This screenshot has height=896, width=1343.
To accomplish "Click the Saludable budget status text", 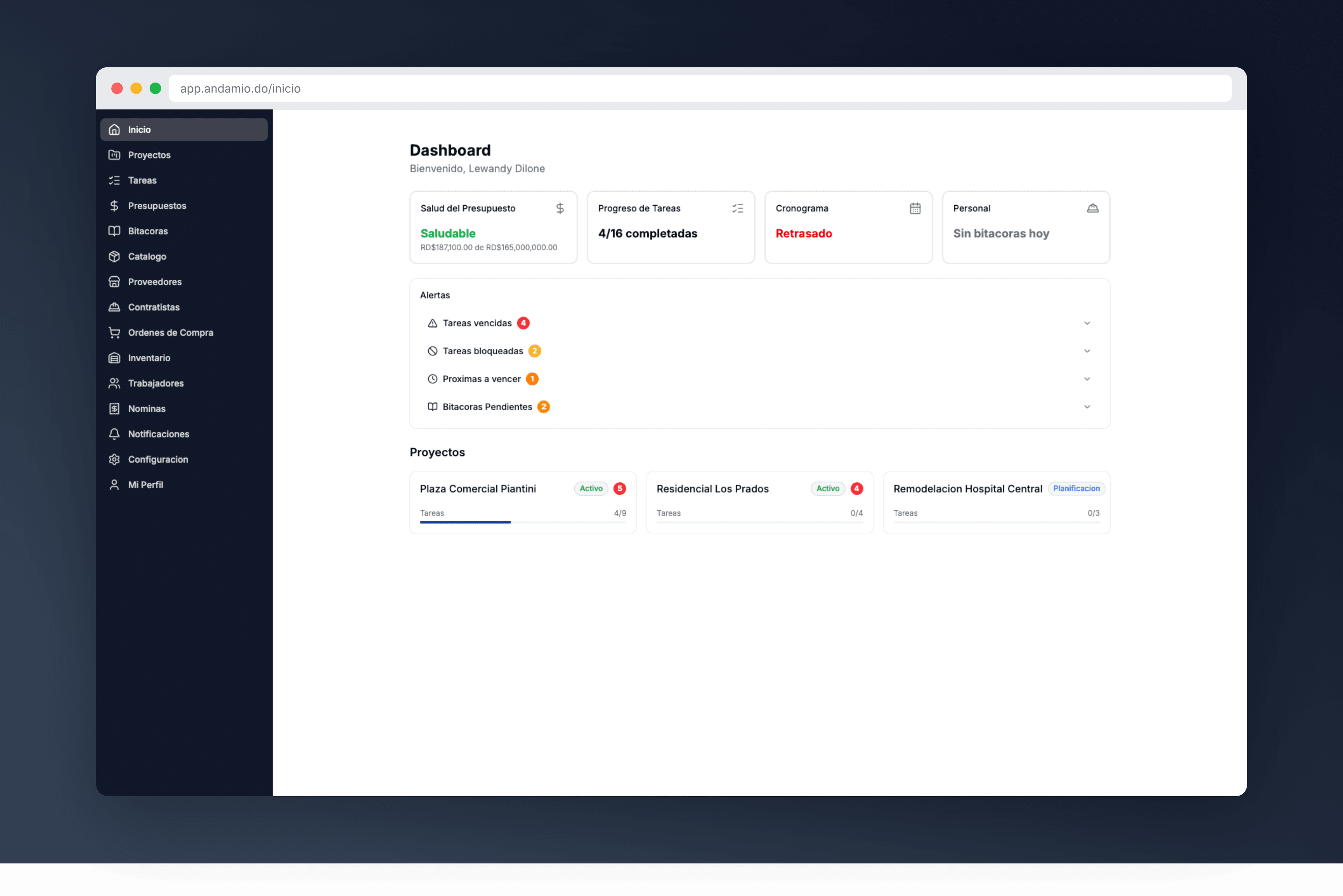I will (448, 234).
